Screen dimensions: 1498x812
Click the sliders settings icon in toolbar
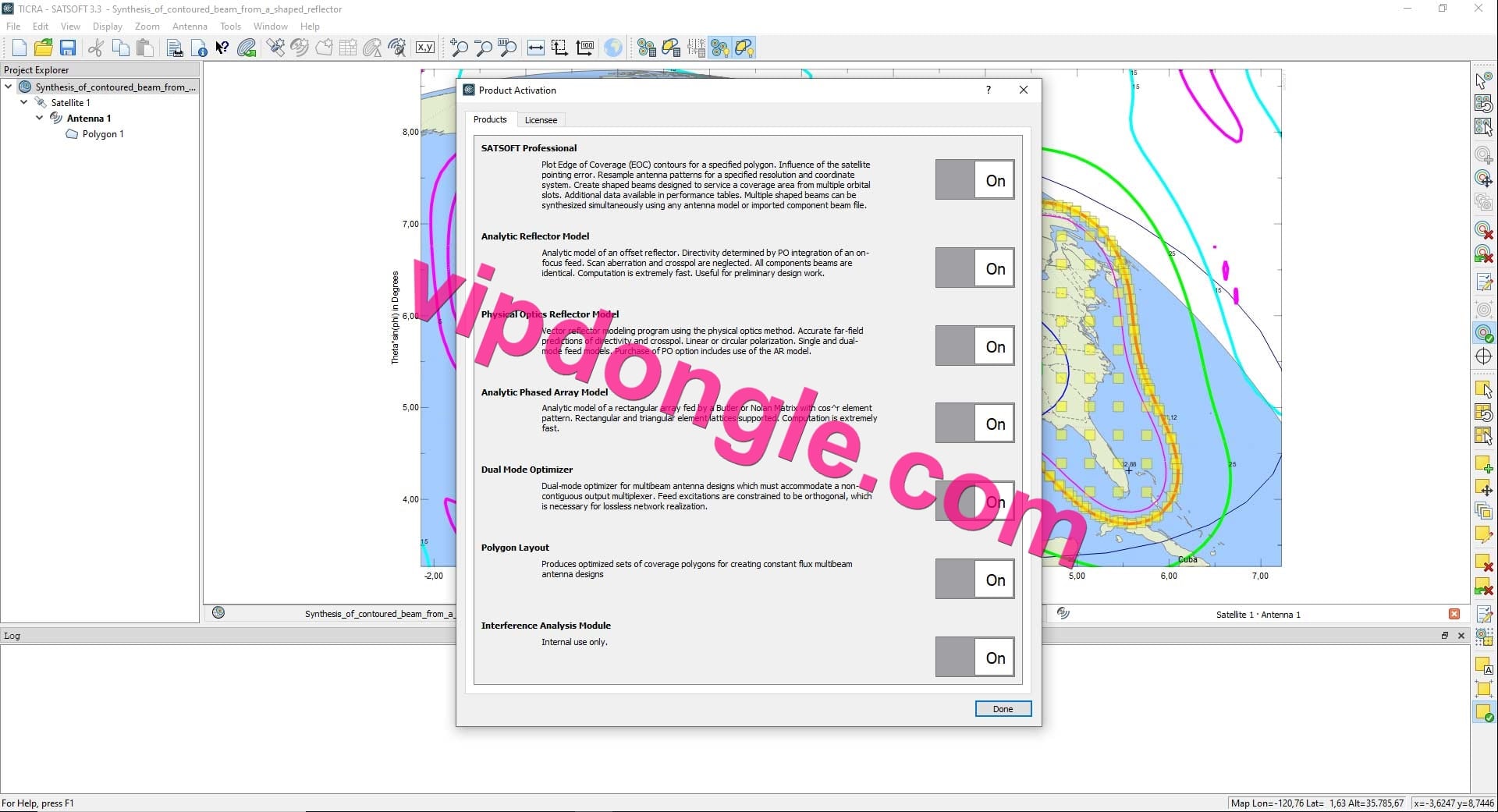coord(696,48)
